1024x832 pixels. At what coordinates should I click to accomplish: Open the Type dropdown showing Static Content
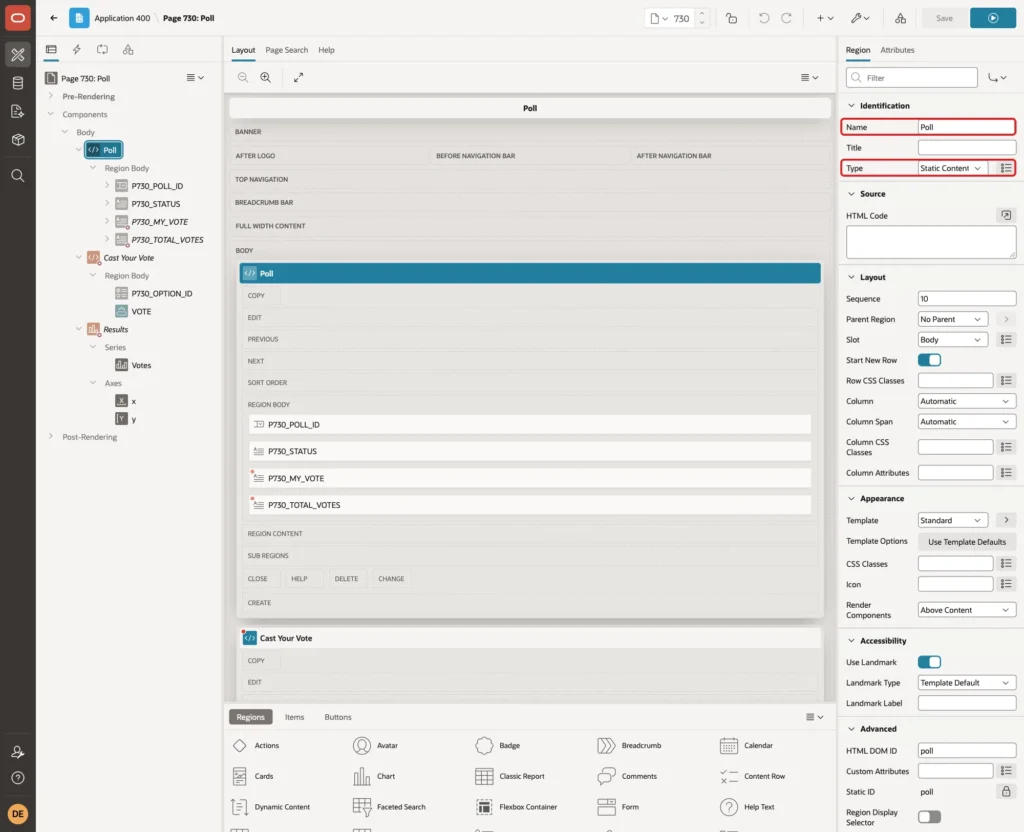pyautogui.click(x=953, y=168)
